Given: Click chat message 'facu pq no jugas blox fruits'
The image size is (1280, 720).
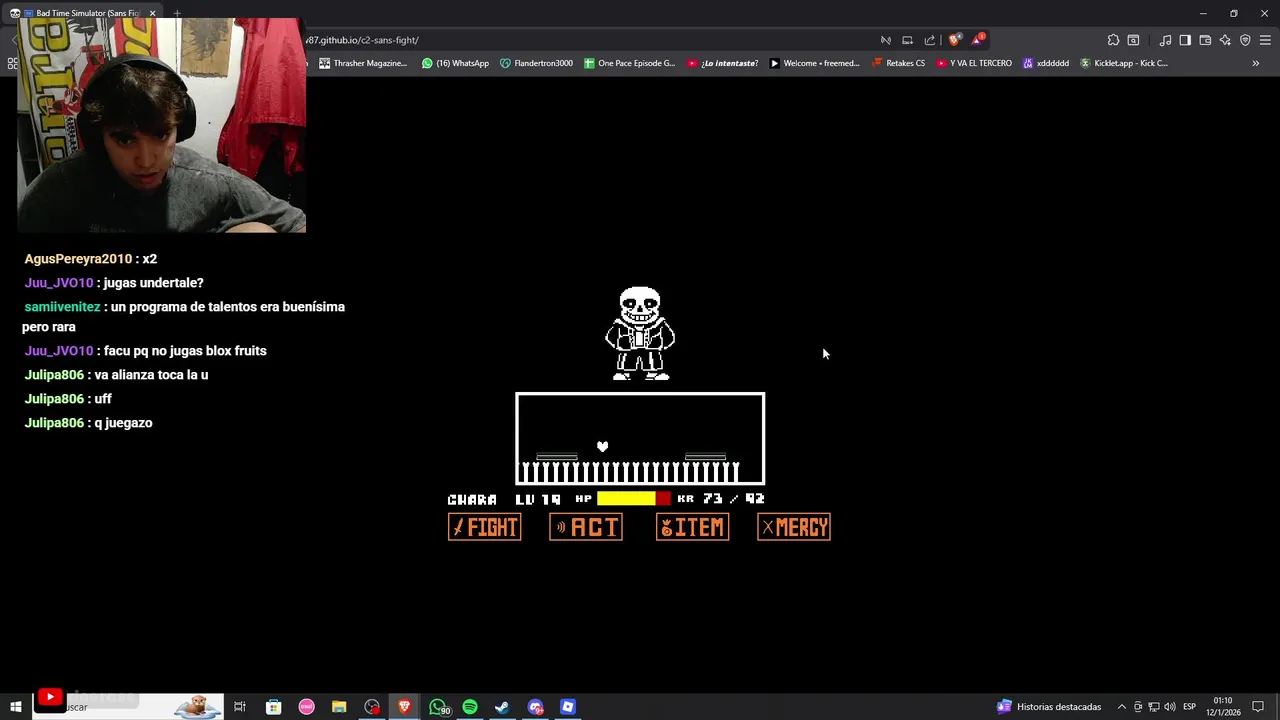Looking at the screenshot, I should coord(185,351).
